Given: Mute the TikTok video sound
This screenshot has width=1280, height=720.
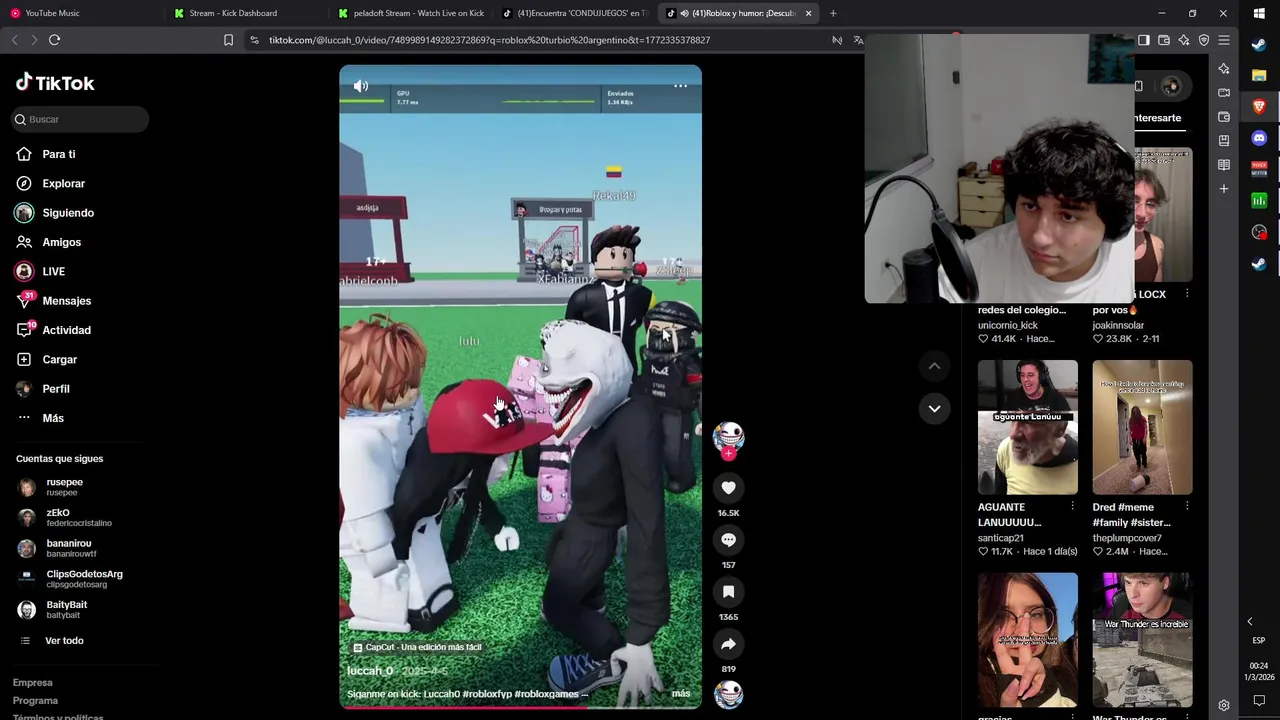Looking at the screenshot, I should [x=361, y=86].
